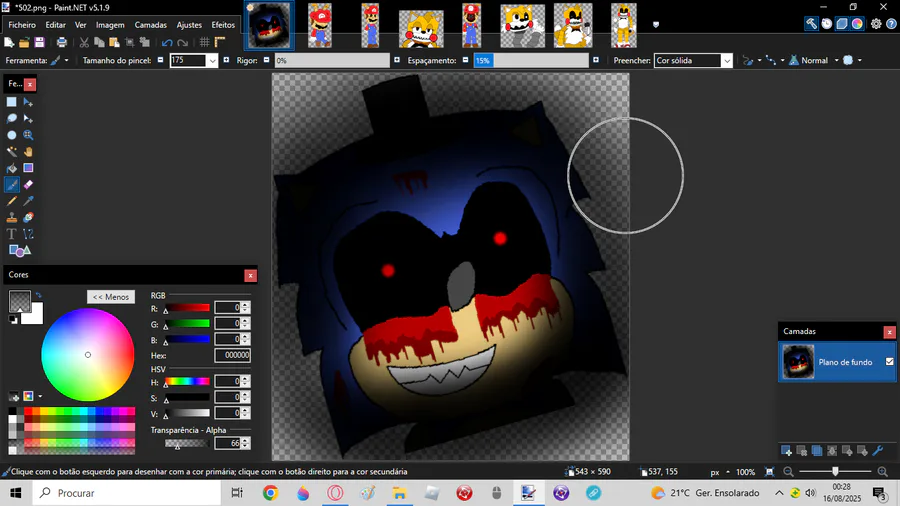
Task: Select the Color Picker eyedropper tool
Action: (28, 201)
